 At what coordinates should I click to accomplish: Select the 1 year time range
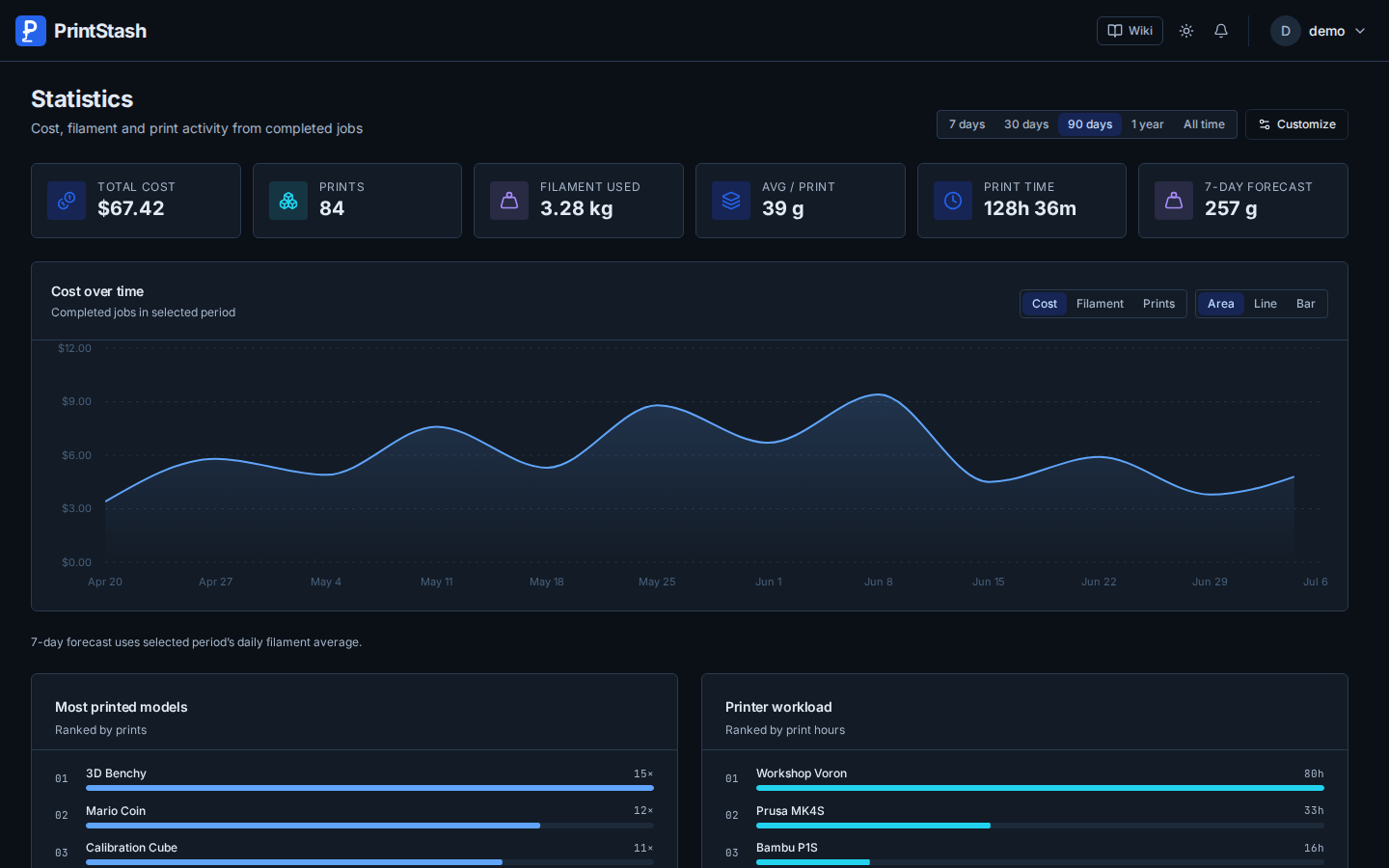pyautogui.click(x=1148, y=124)
